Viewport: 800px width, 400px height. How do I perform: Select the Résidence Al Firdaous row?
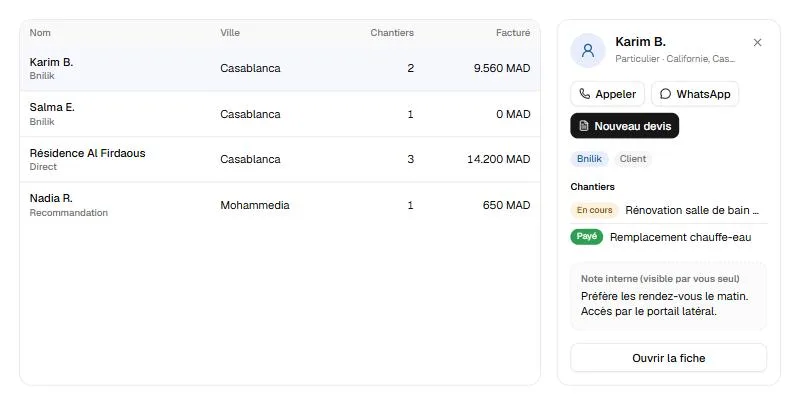pos(280,159)
